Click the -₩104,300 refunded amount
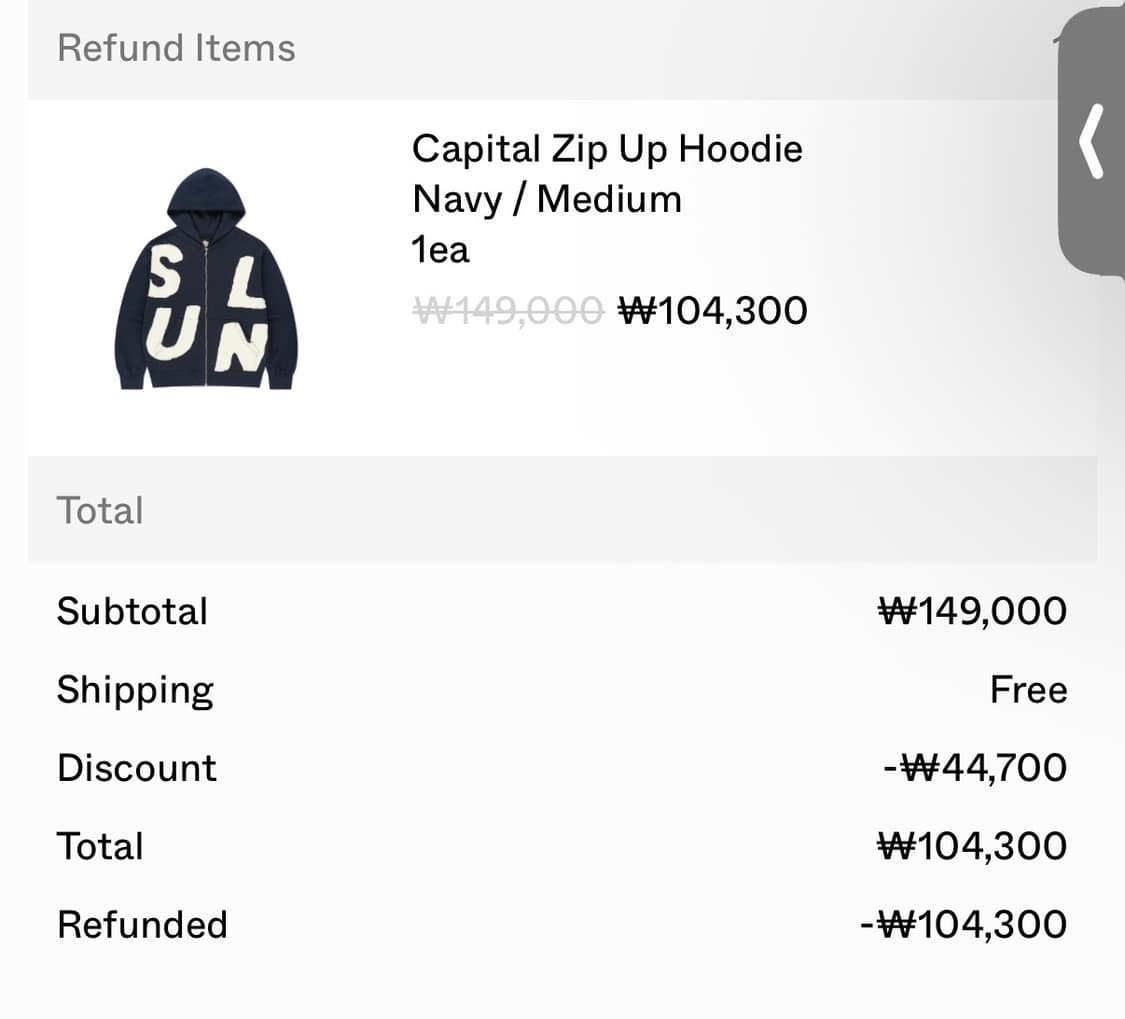This screenshot has height=1019, width=1125. click(x=963, y=924)
